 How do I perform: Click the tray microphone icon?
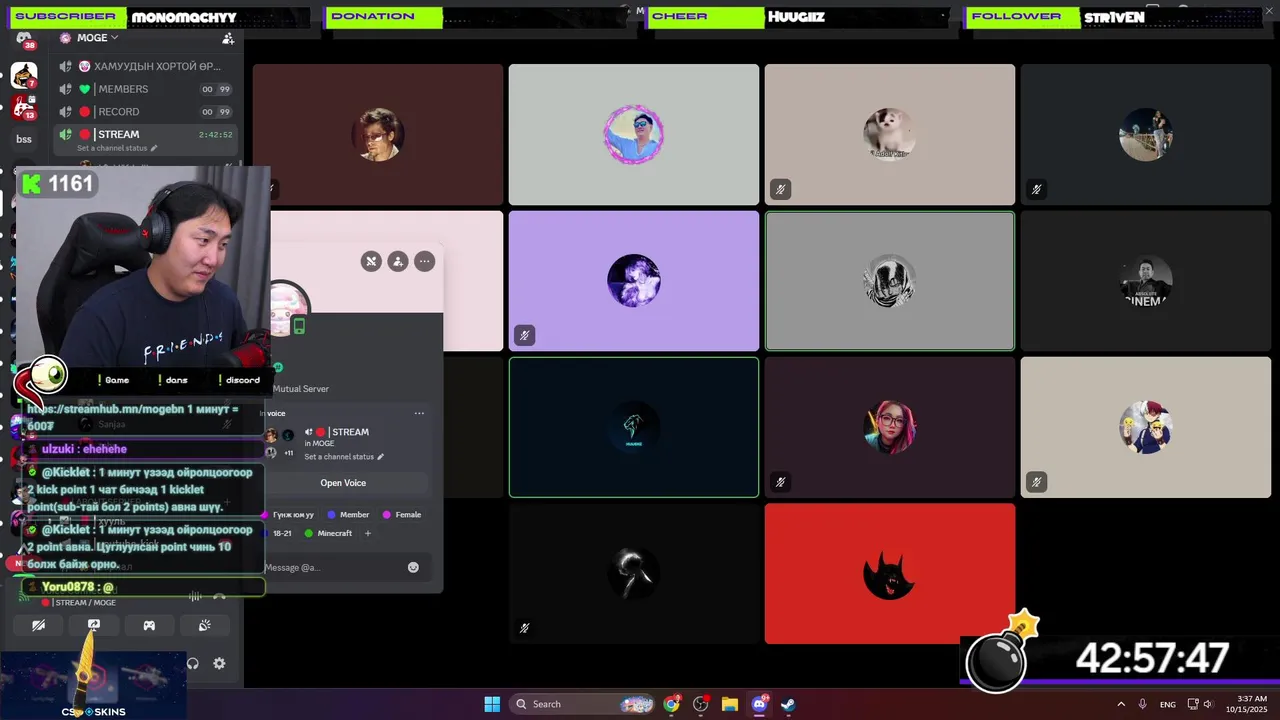[1143, 704]
